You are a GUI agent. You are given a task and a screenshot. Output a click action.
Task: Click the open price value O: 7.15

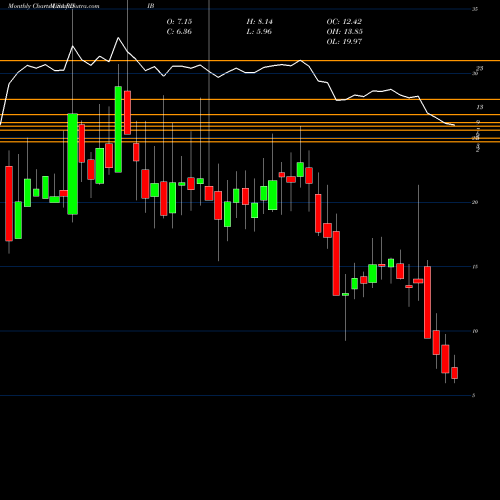point(179,22)
